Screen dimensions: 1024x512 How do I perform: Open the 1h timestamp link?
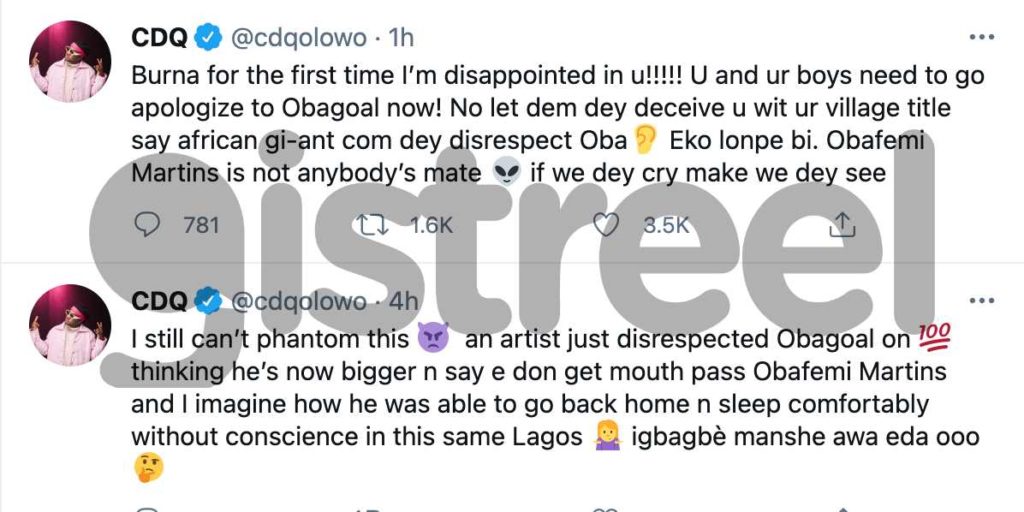(401, 38)
